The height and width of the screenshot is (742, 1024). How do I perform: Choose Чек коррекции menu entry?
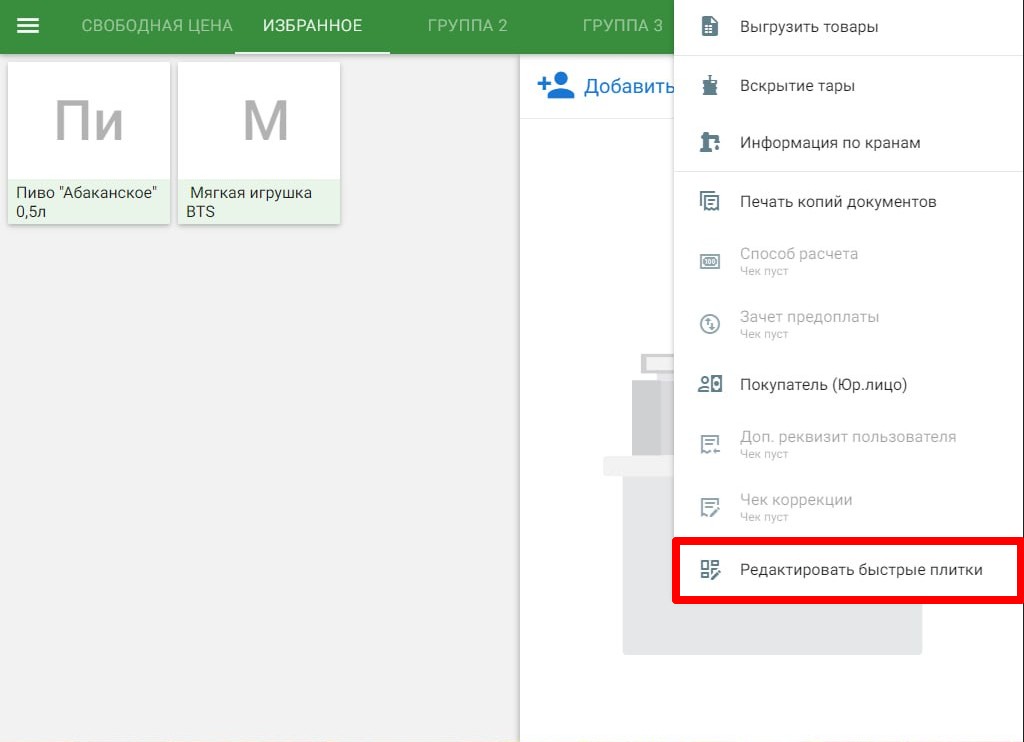click(x=848, y=507)
